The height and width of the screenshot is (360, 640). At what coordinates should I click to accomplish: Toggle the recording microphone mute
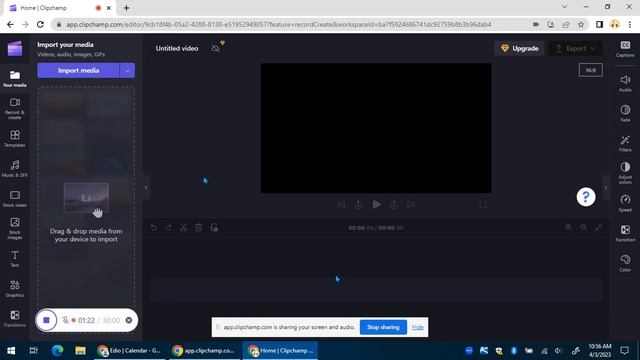pos(65,320)
